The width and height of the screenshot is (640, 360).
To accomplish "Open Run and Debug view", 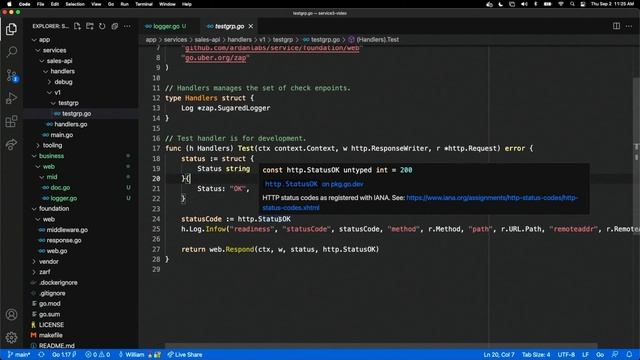I will [11, 98].
